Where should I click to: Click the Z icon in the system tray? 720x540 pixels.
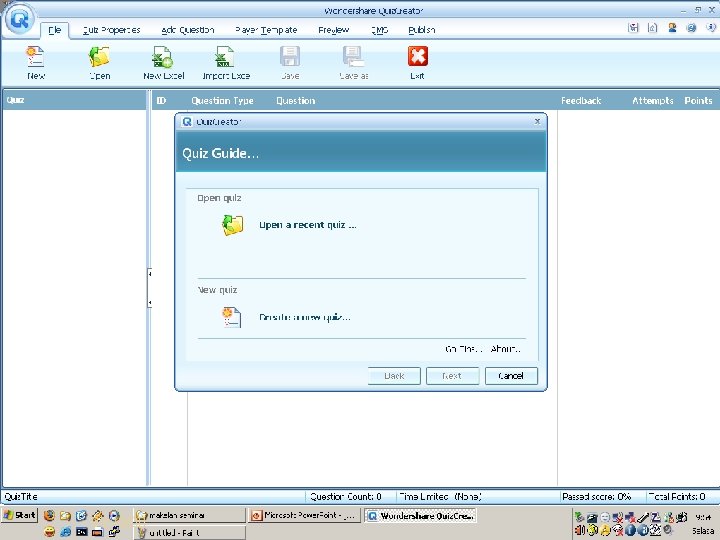point(656,518)
